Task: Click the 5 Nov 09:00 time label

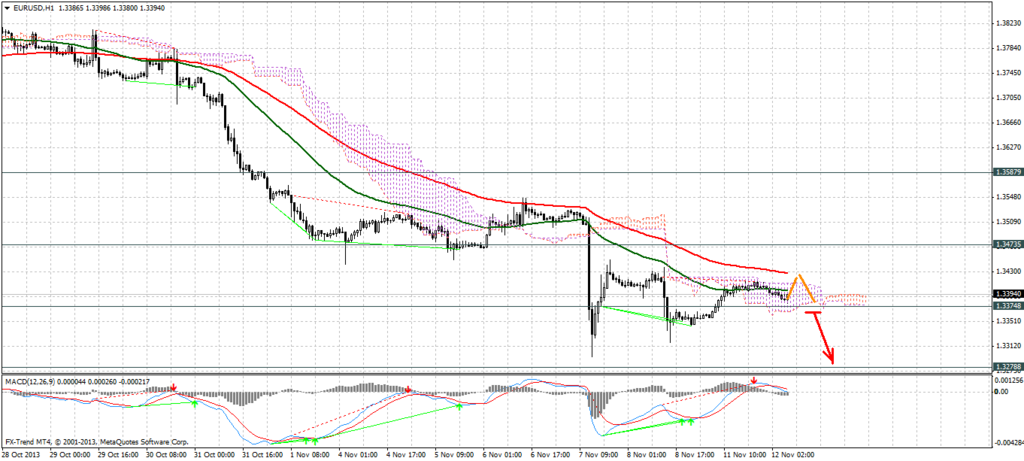Action: (454, 453)
